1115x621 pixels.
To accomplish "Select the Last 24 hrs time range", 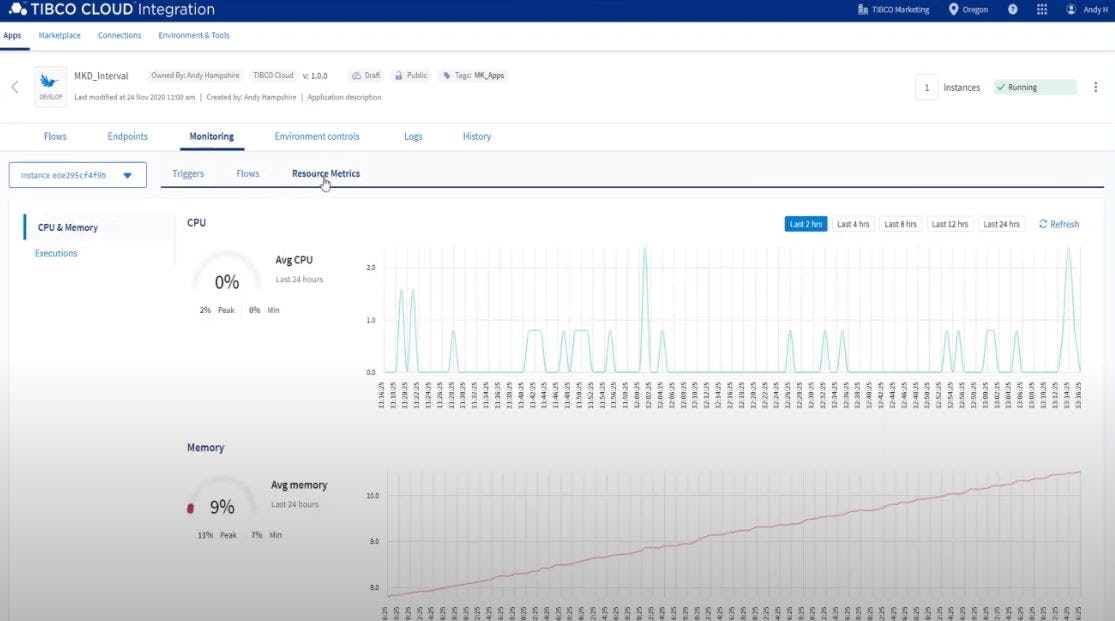I will 1001,224.
